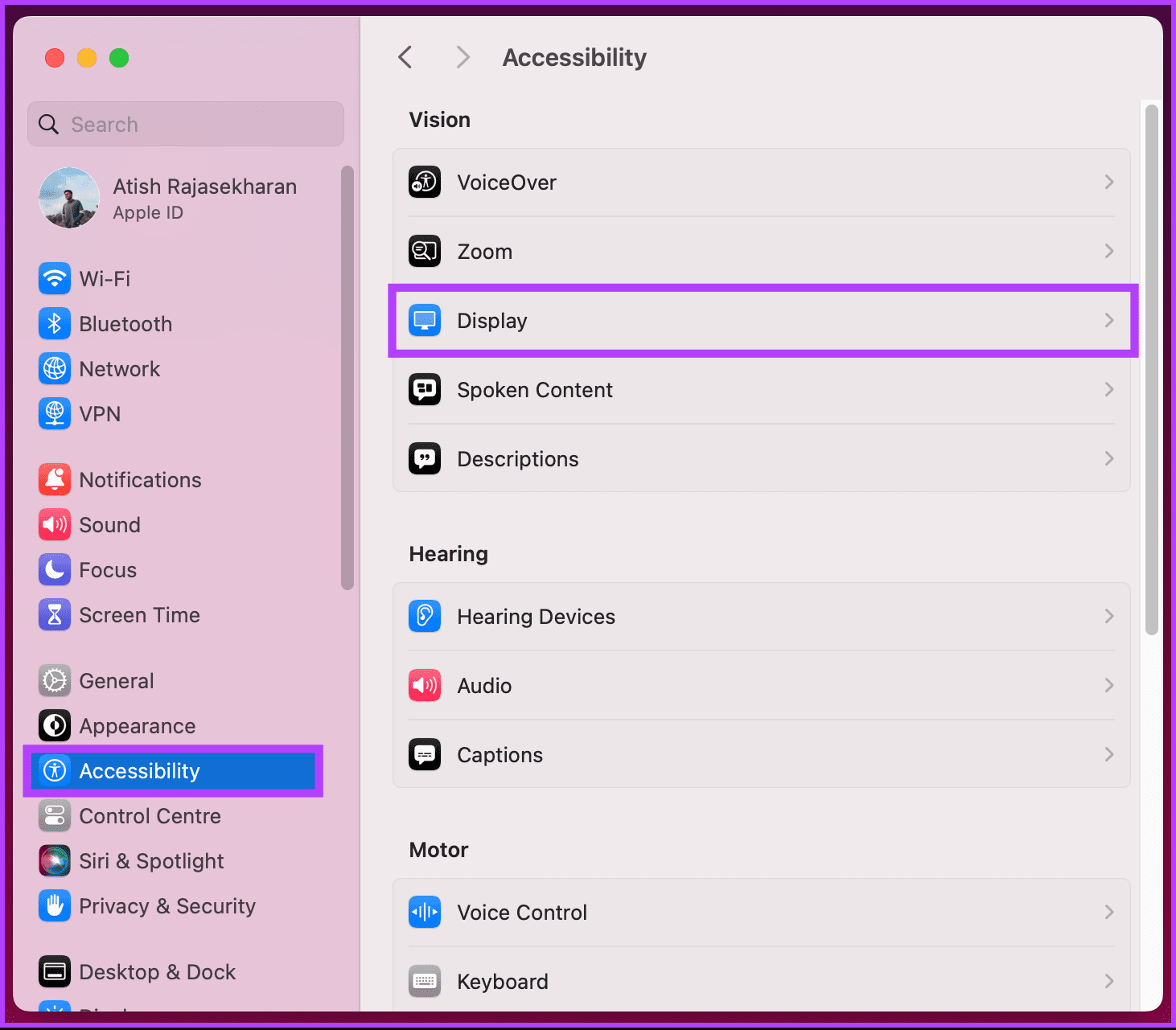
Task: Open the Atish Rajasekharan Apple ID profile
Action: 185,198
